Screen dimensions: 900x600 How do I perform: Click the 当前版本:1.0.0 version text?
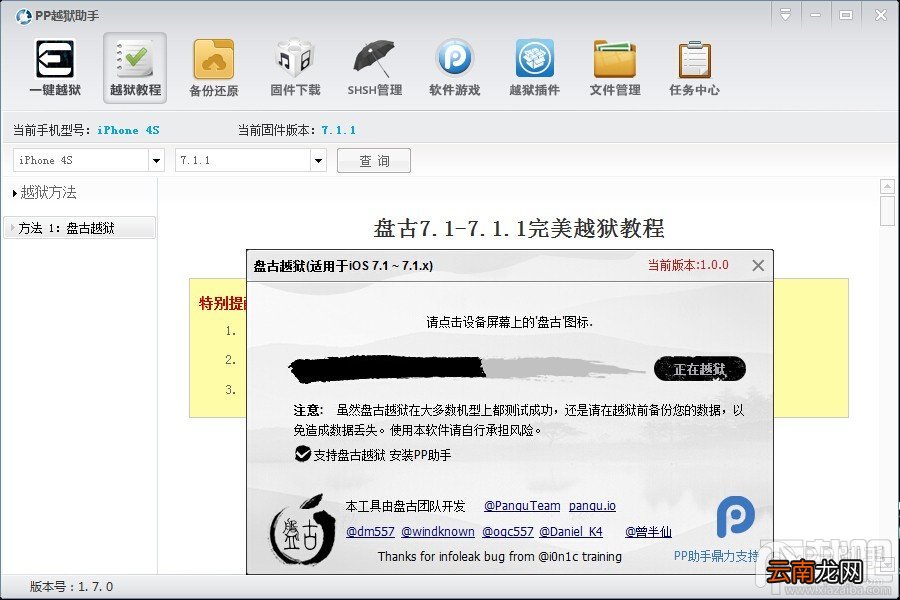pyautogui.click(x=688, y=265)
